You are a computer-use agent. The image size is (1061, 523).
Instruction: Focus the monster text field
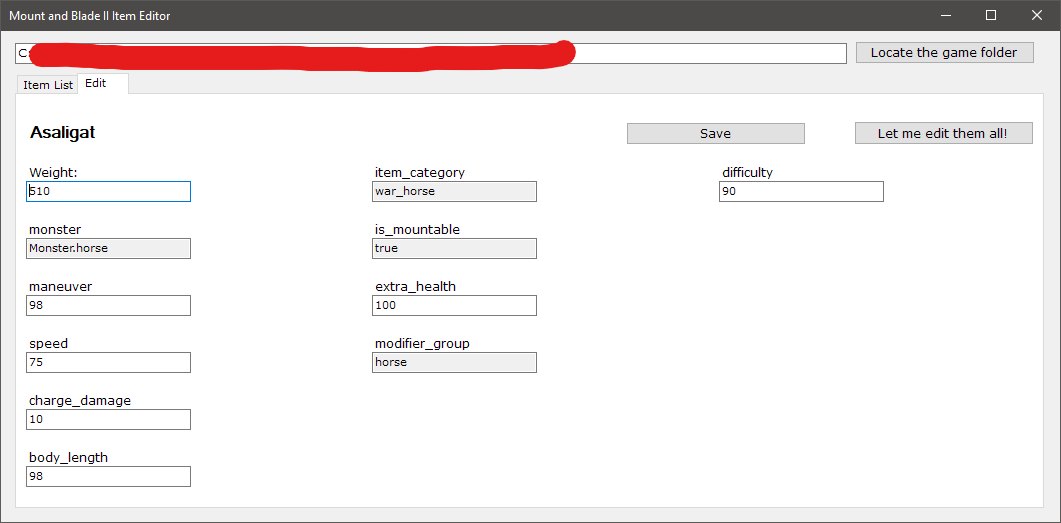click(x=109, y=248)
